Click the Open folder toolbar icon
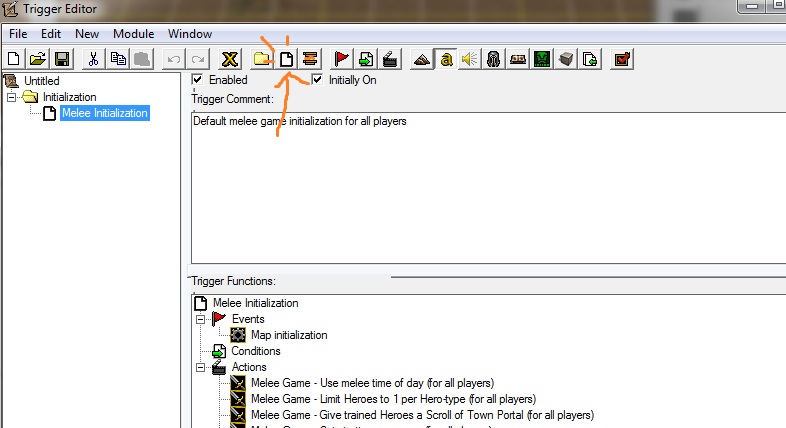Viewport: 786px width, 428px height. point(38,59)
